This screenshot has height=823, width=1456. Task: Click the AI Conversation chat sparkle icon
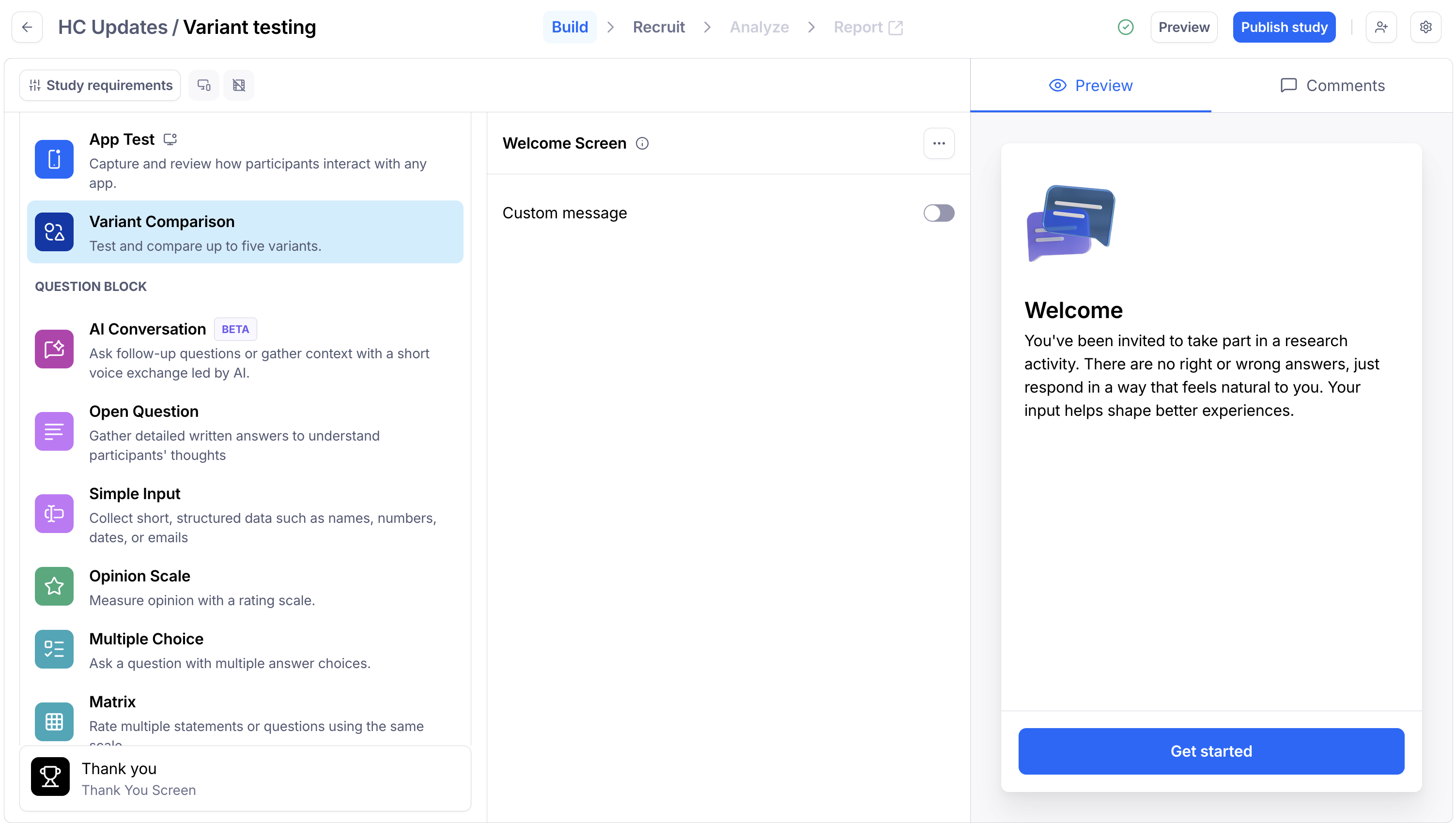pos(54,349)
